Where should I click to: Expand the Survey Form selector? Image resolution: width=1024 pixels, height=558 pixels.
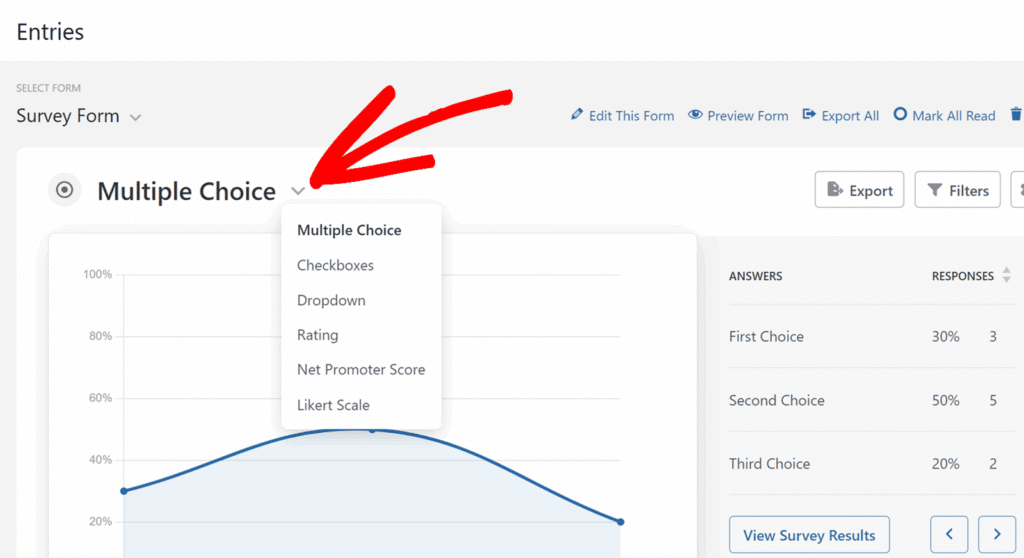tap(135, 117)
